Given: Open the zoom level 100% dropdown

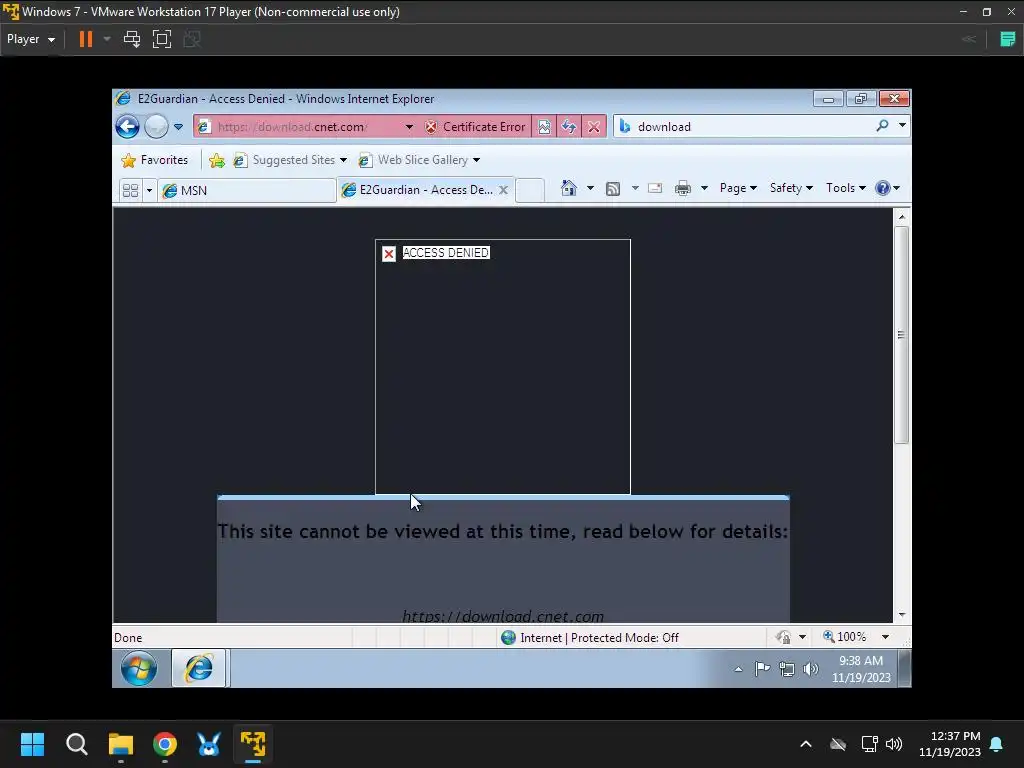Looking at the screenshot, I should [886, 637].
